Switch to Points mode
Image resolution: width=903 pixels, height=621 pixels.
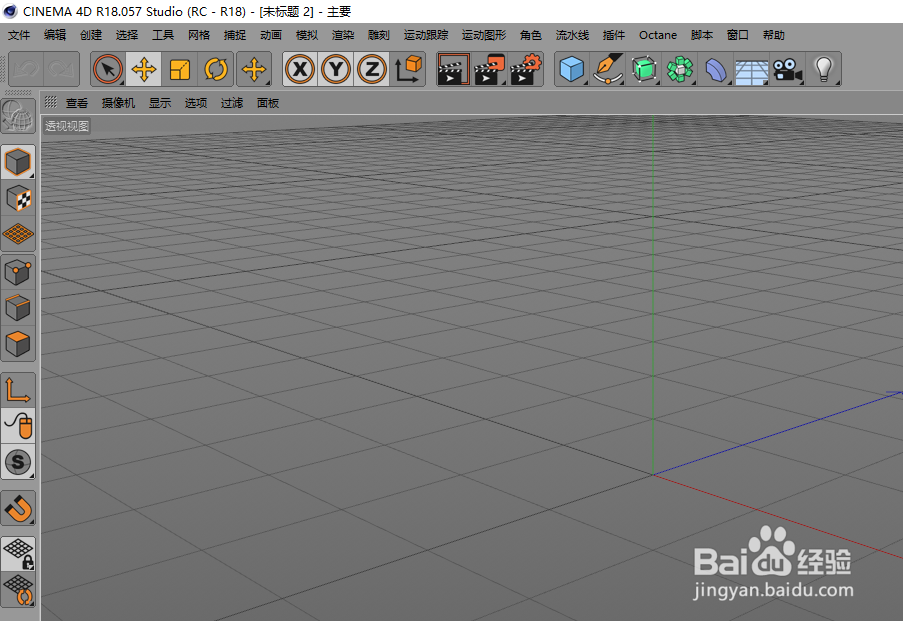[x=18, y=272]
